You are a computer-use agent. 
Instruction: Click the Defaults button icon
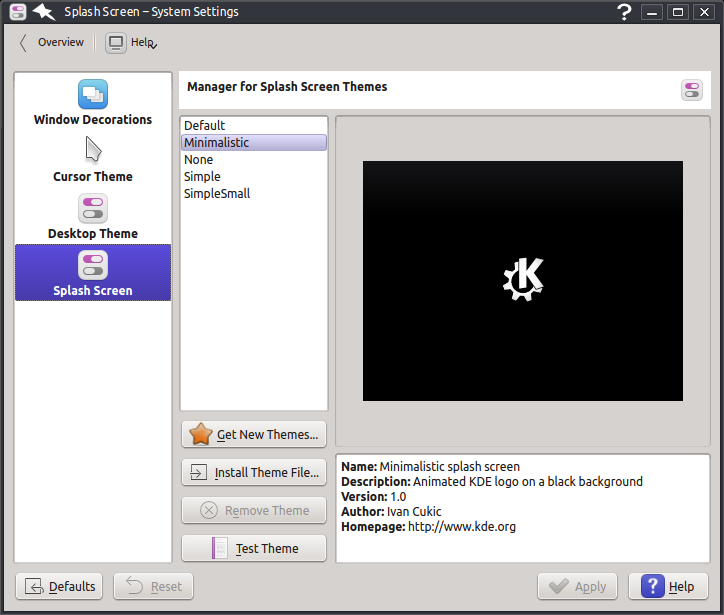[34, 586]
